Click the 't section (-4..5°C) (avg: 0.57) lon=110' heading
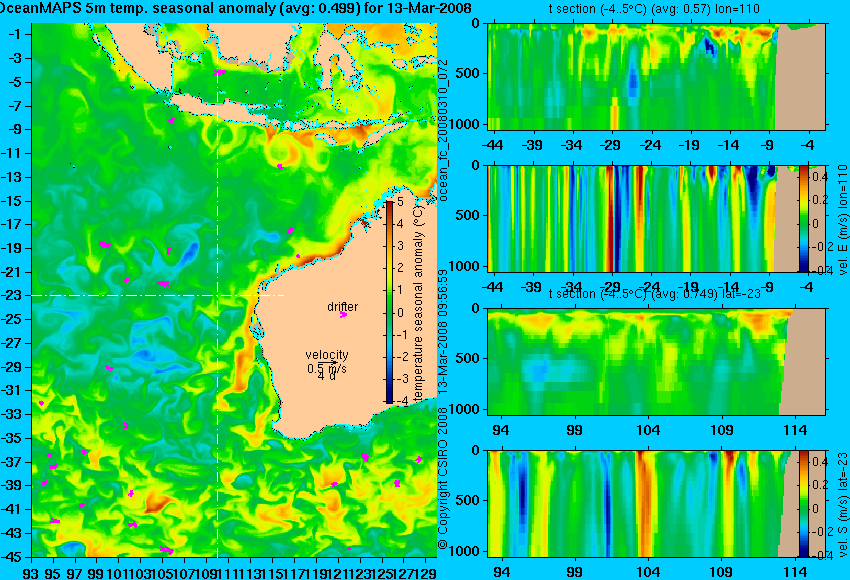Screen dimensions: 850x580 click(x=654, y=9)
